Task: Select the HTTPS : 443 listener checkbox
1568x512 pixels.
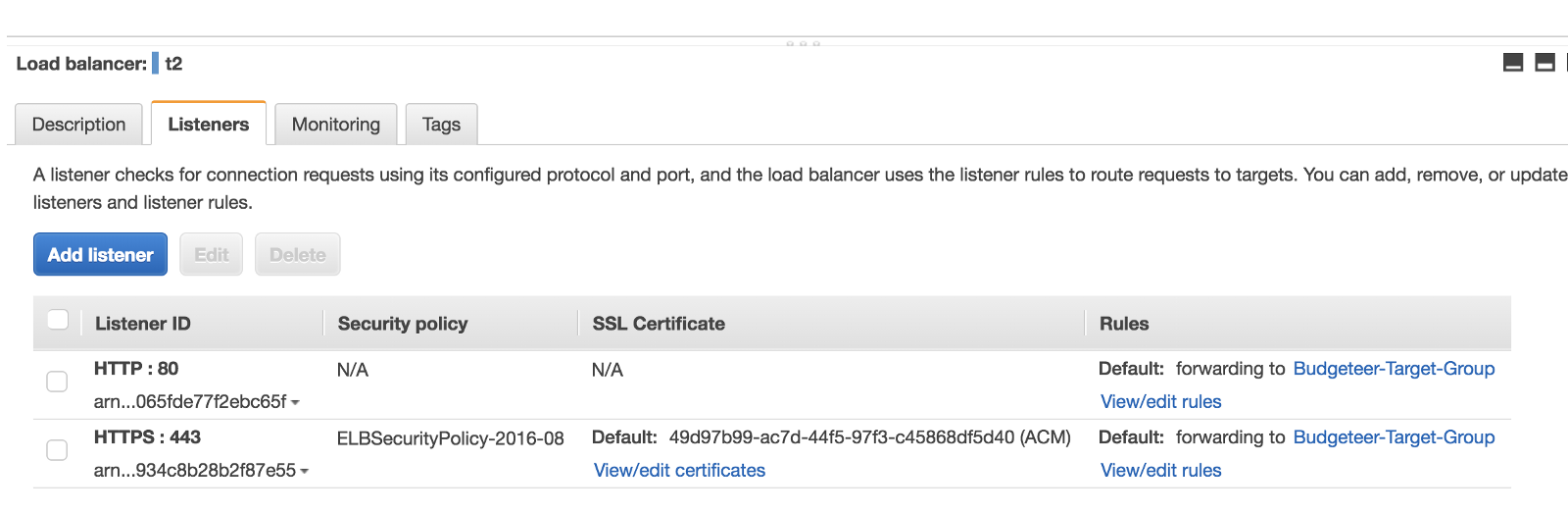Action: click(57, 450)
